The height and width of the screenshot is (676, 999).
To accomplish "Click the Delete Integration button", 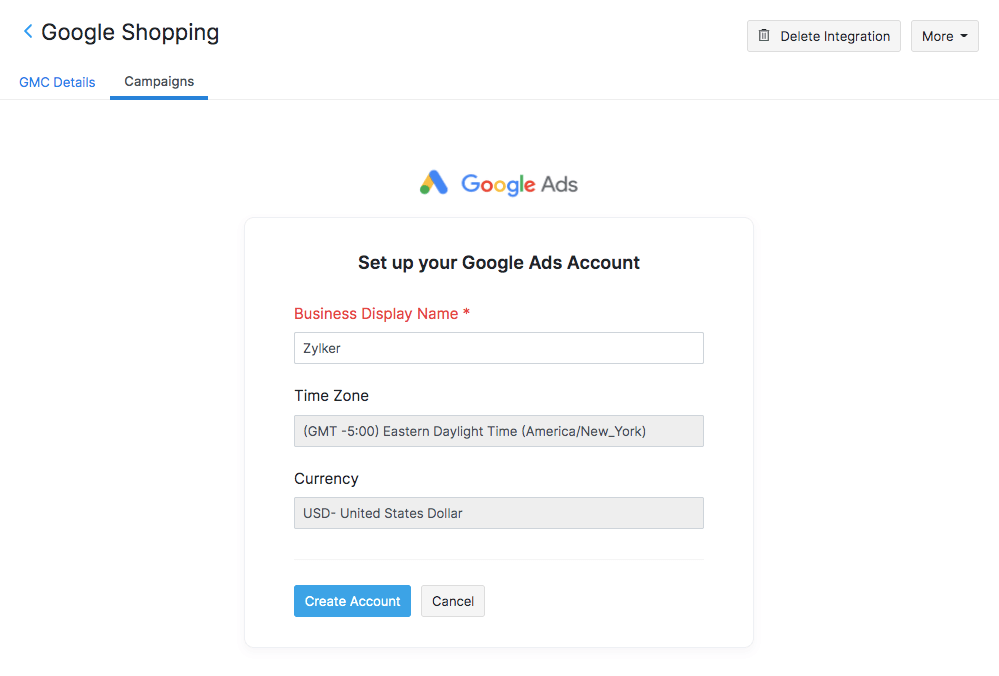I will 823,35.
